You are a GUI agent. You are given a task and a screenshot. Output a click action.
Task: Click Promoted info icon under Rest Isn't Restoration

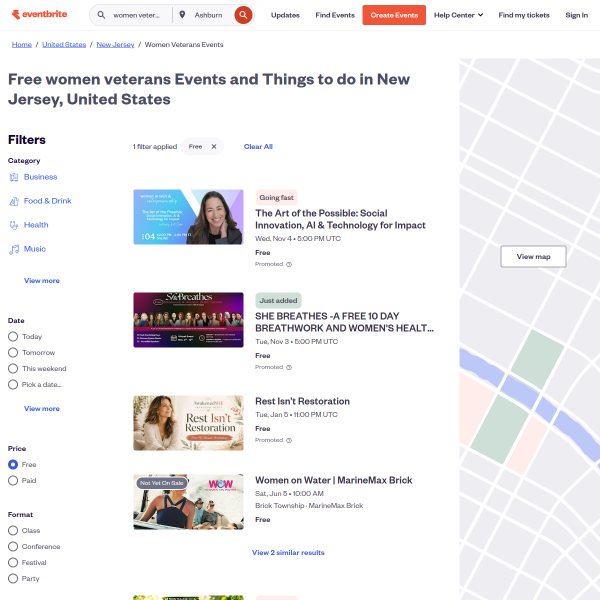(x=289, y=440)
